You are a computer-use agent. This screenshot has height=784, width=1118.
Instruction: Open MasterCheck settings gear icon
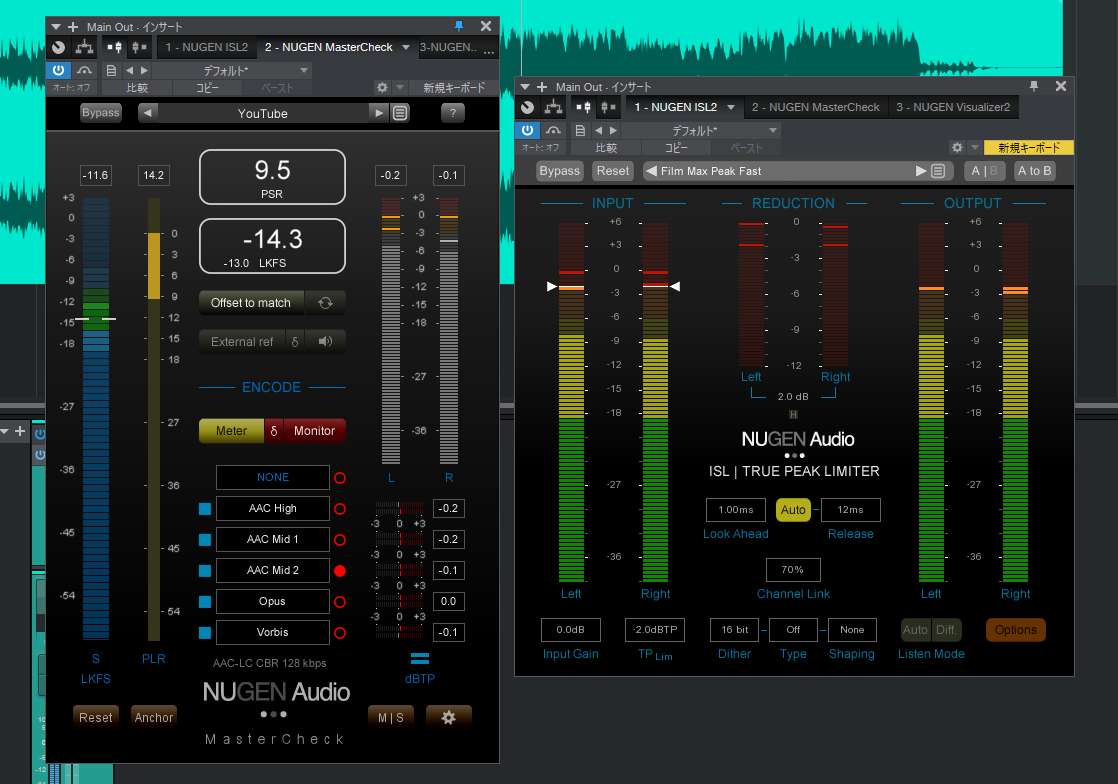pyautogui.click(x=448, y=717)
